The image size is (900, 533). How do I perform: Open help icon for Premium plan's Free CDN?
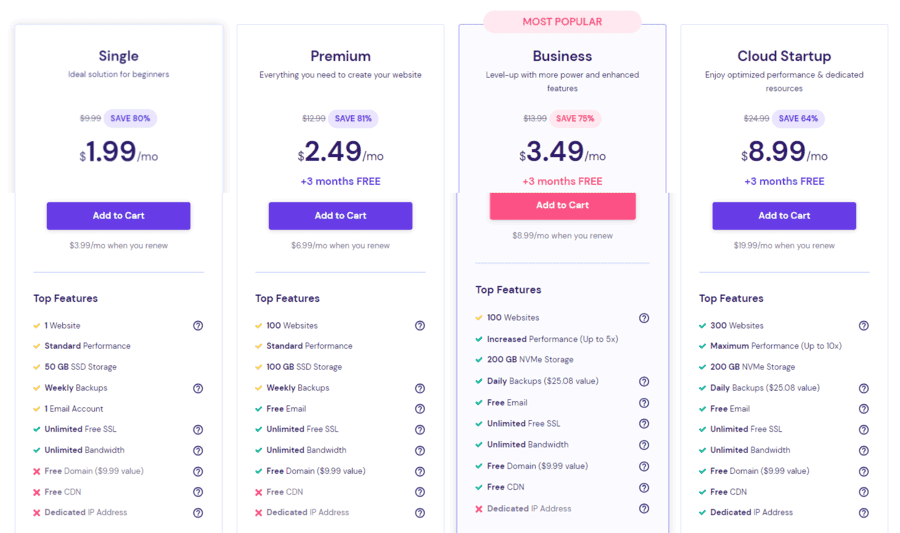coord(420,492)
